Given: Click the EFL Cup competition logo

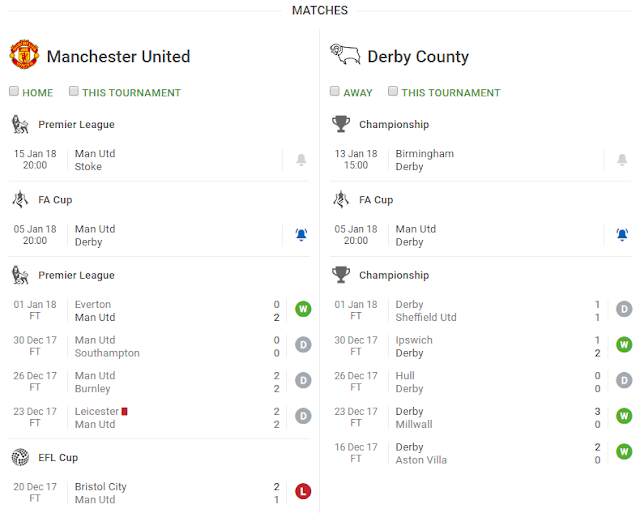Looking at the screenshot, I should tap(20, 456).
